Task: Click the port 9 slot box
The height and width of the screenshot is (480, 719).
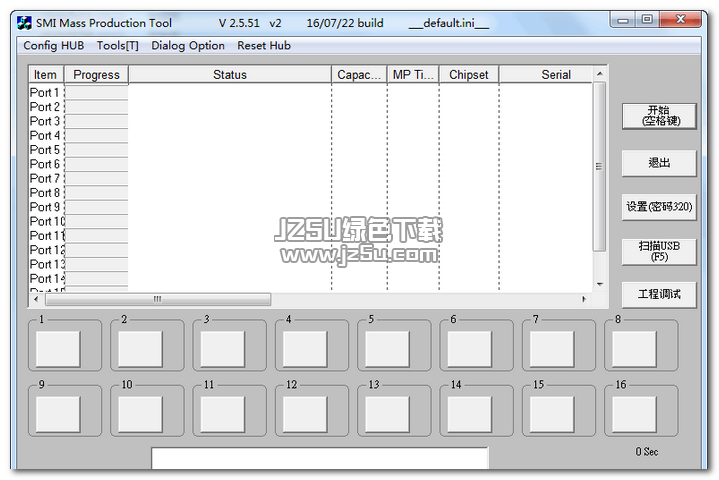Action: 58,414
